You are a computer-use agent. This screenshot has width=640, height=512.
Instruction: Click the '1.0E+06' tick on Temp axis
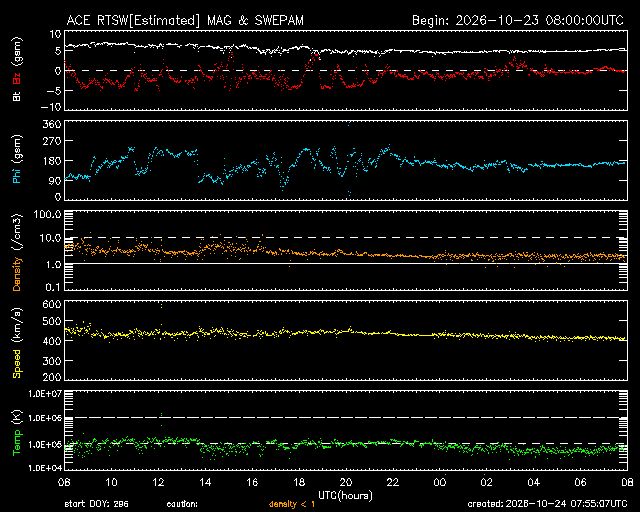click(x=45, y=419)
